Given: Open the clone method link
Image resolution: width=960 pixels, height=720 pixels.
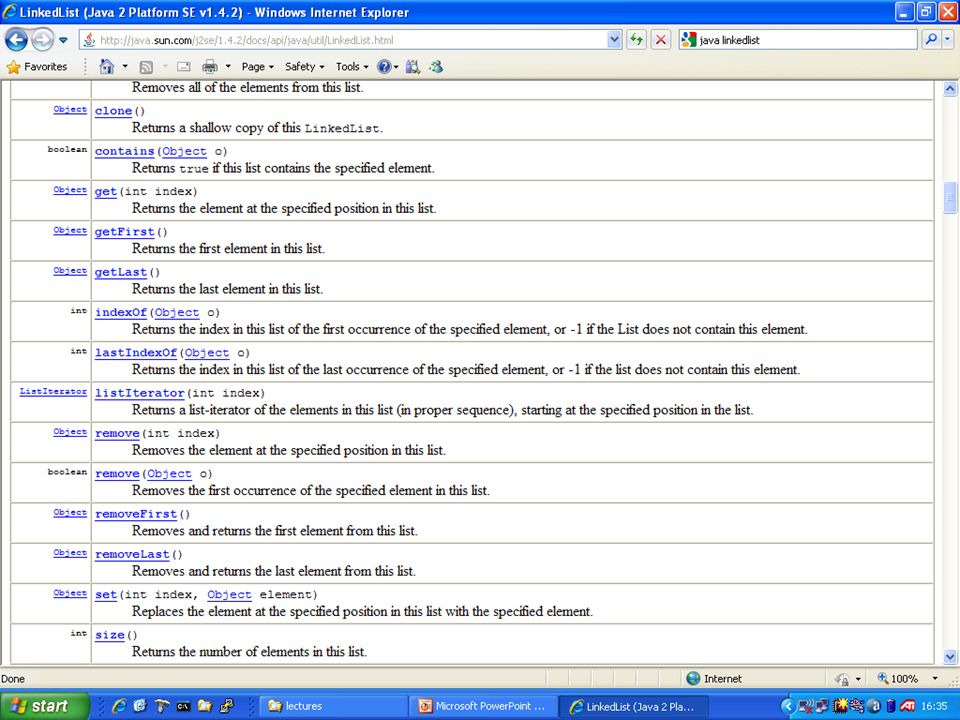Looking at the screenshot, I should pos(113,111).
